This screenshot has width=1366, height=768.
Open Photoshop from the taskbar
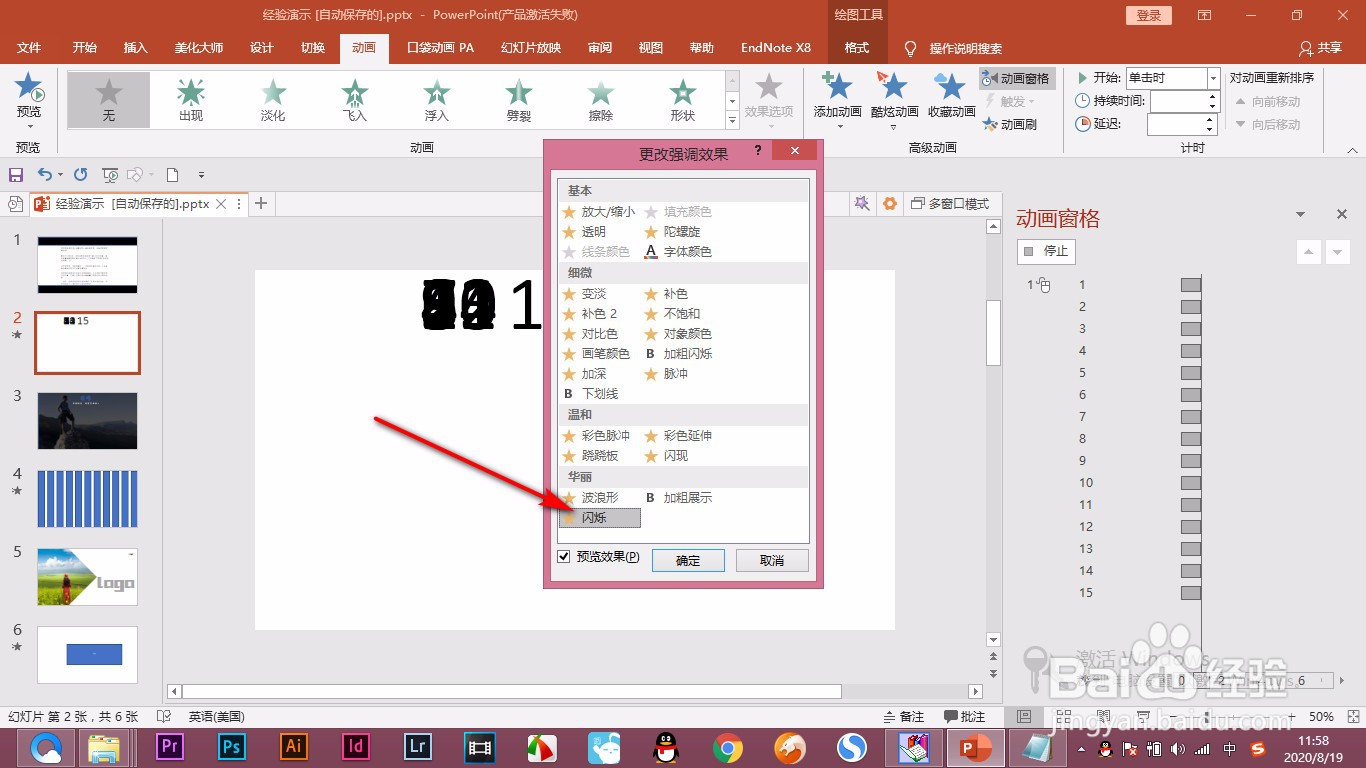(x=231, y=747)
